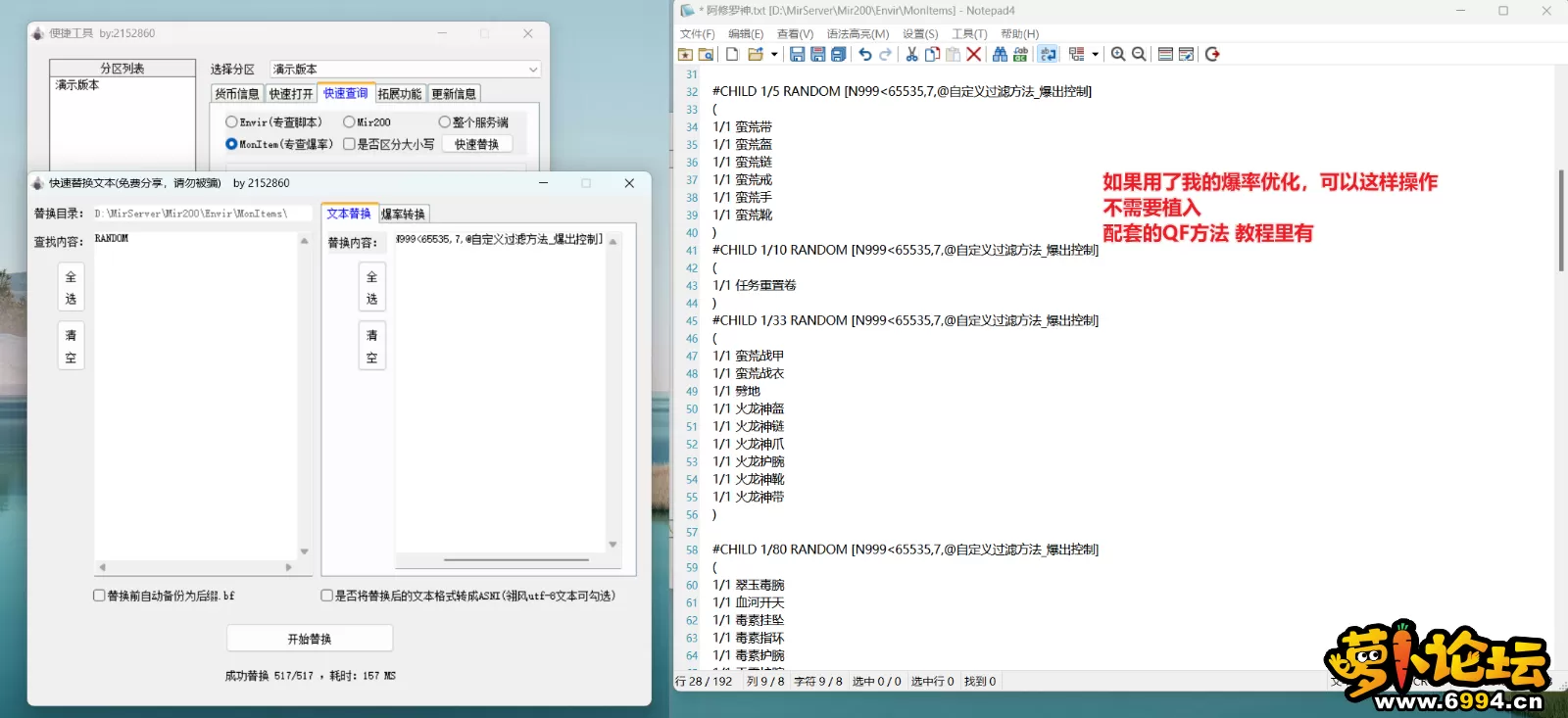
Task: Toggle word wrap icon in toolbar
Action: [x=1048, y=54]
